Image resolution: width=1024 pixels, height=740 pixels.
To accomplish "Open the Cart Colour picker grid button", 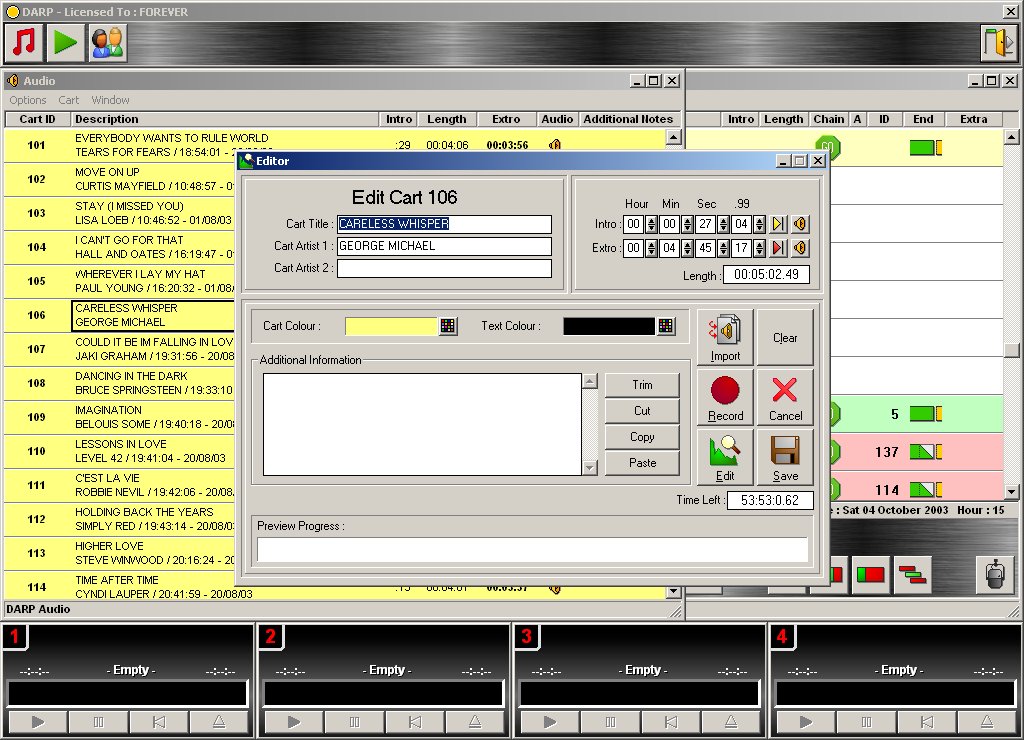I will (448, 326).
